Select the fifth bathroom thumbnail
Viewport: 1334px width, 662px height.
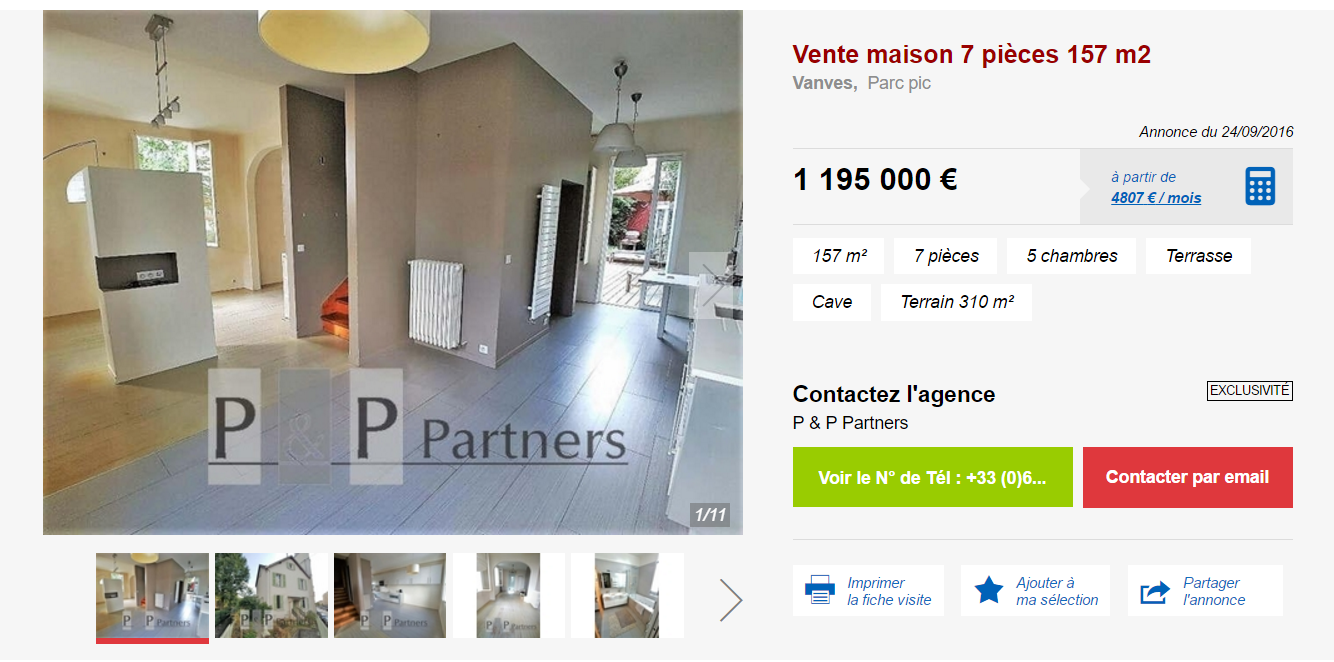pyautogui.click(x=627, y=595)
